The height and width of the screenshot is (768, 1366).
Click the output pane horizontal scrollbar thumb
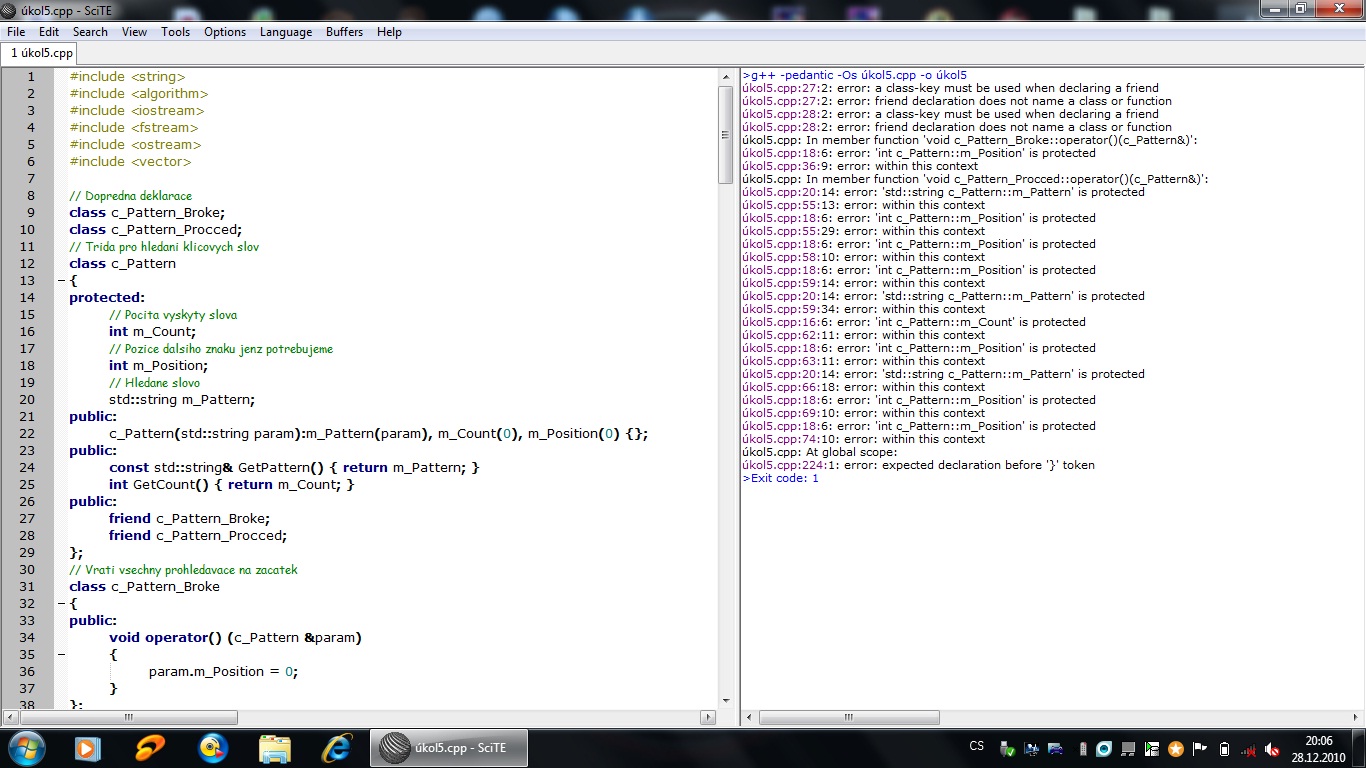[x=849, y=717]
